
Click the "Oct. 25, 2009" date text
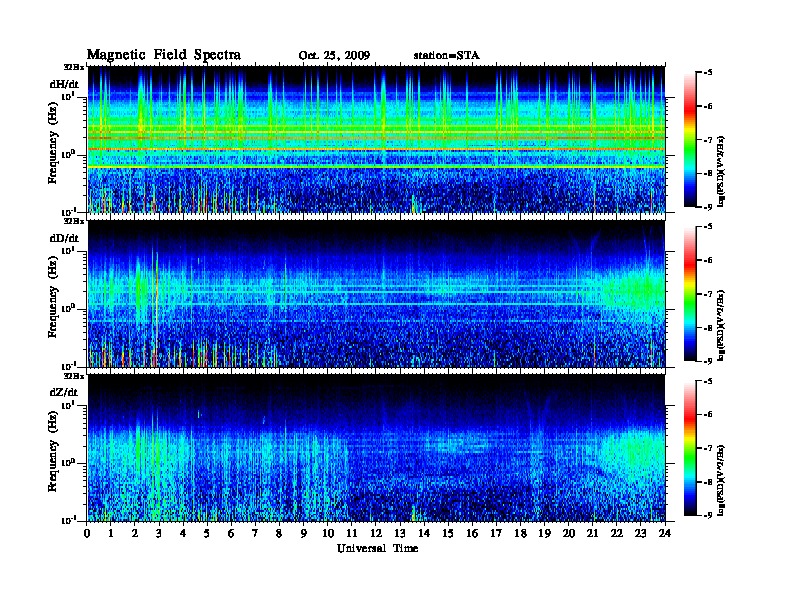coord(334,56)
